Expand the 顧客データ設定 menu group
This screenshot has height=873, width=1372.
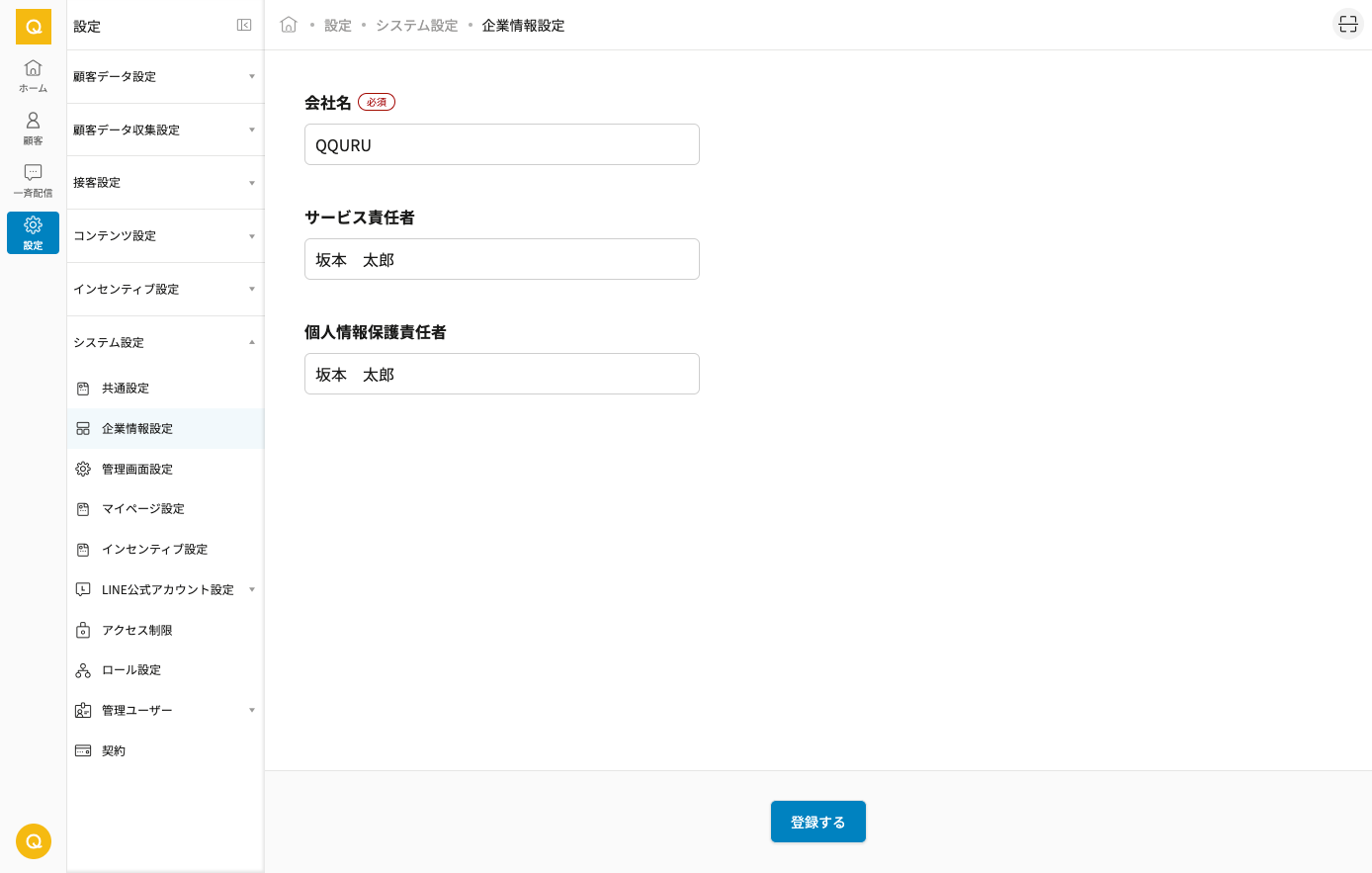pos(164,77)
